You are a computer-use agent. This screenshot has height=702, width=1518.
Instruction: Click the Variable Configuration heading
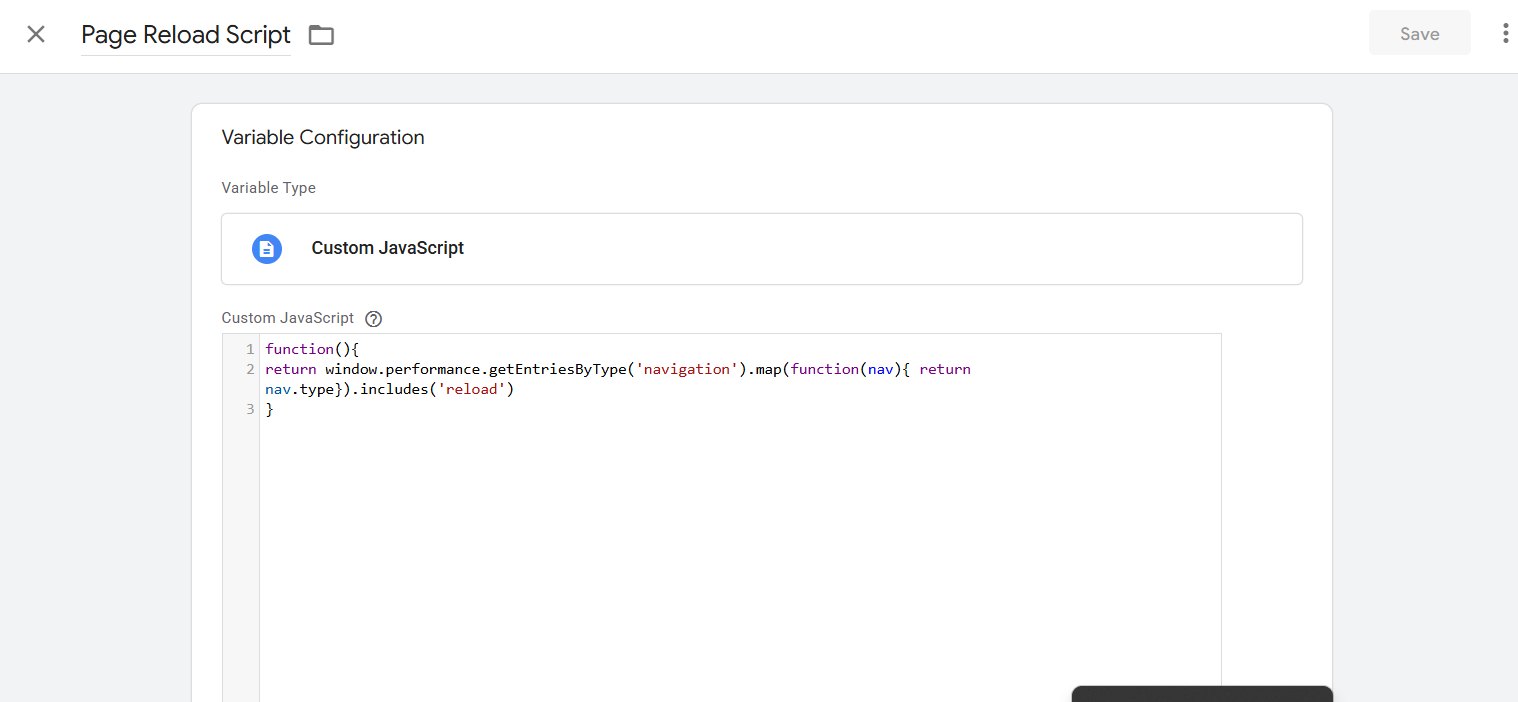click(323, 138)
